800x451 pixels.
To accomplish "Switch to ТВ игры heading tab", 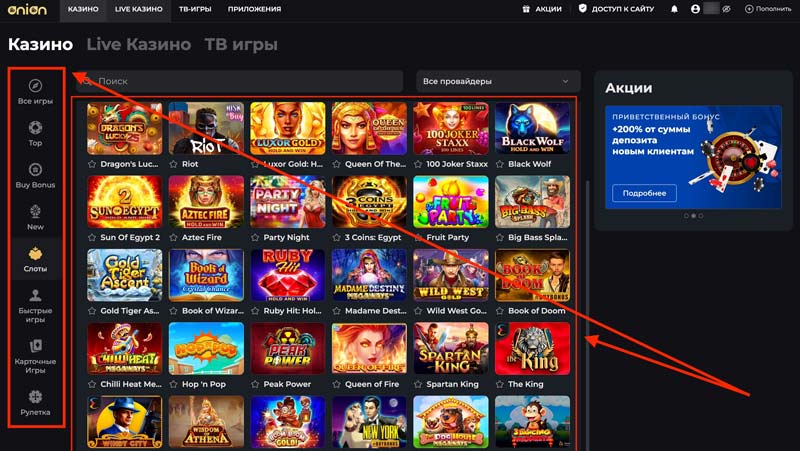I will (241, 44).
